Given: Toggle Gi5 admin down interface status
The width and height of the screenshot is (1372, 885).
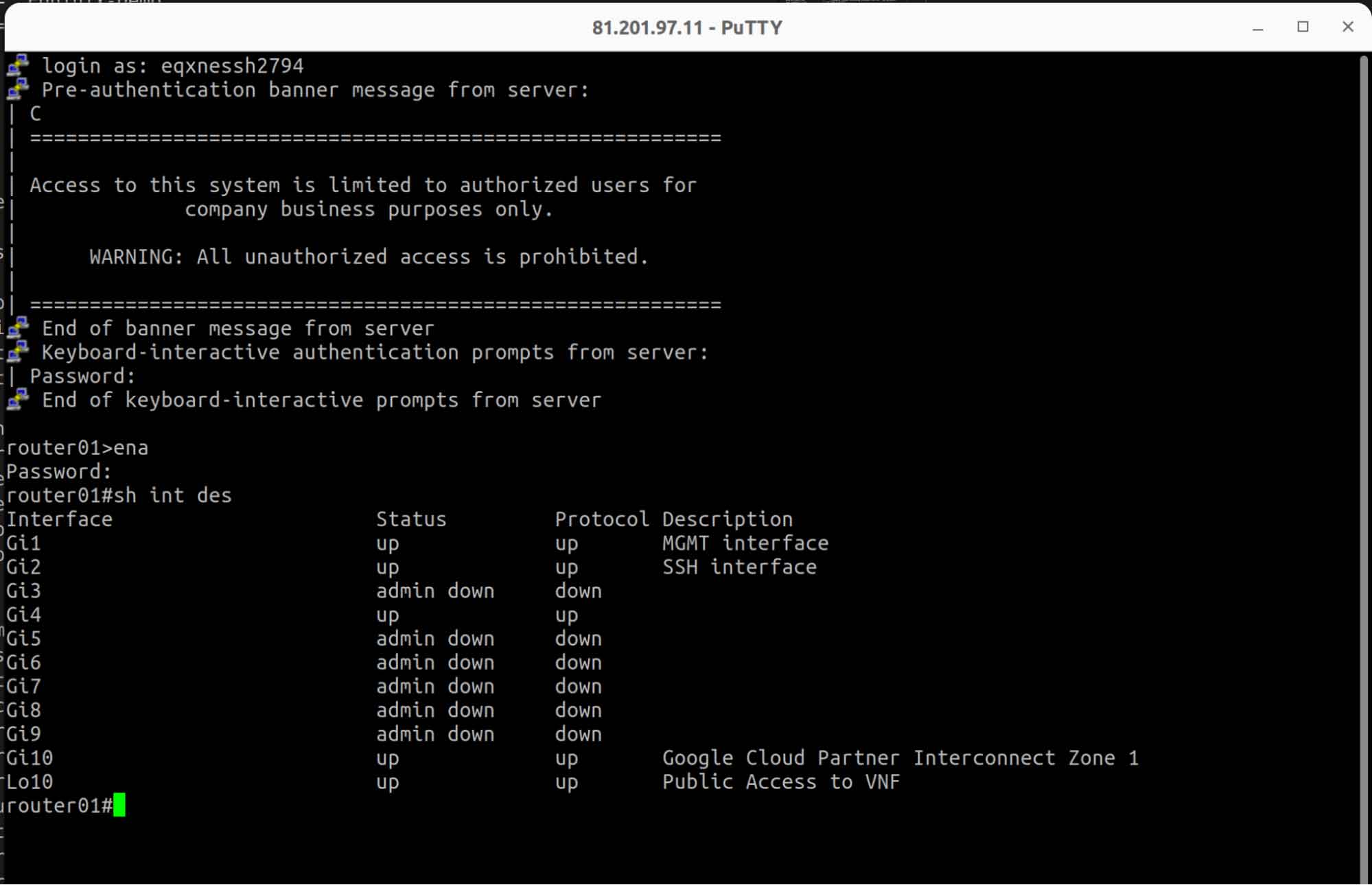Looking at the screenshot, I should [434, 638].
